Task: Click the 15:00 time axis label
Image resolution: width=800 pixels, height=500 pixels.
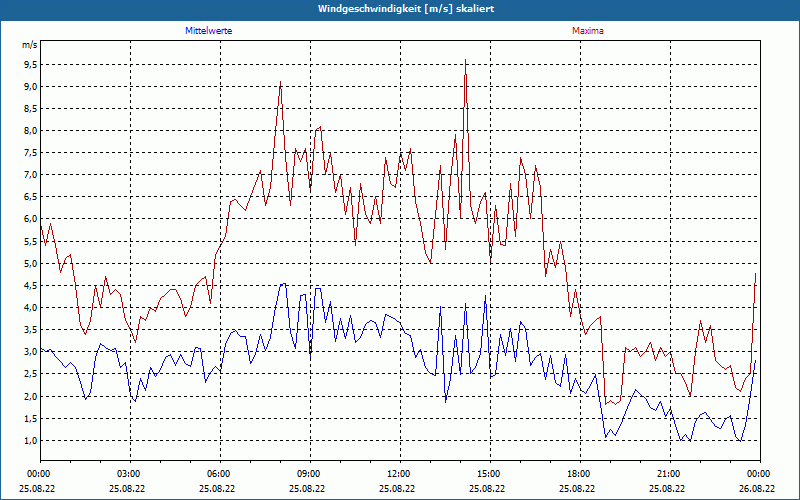Action: point(490,474)
